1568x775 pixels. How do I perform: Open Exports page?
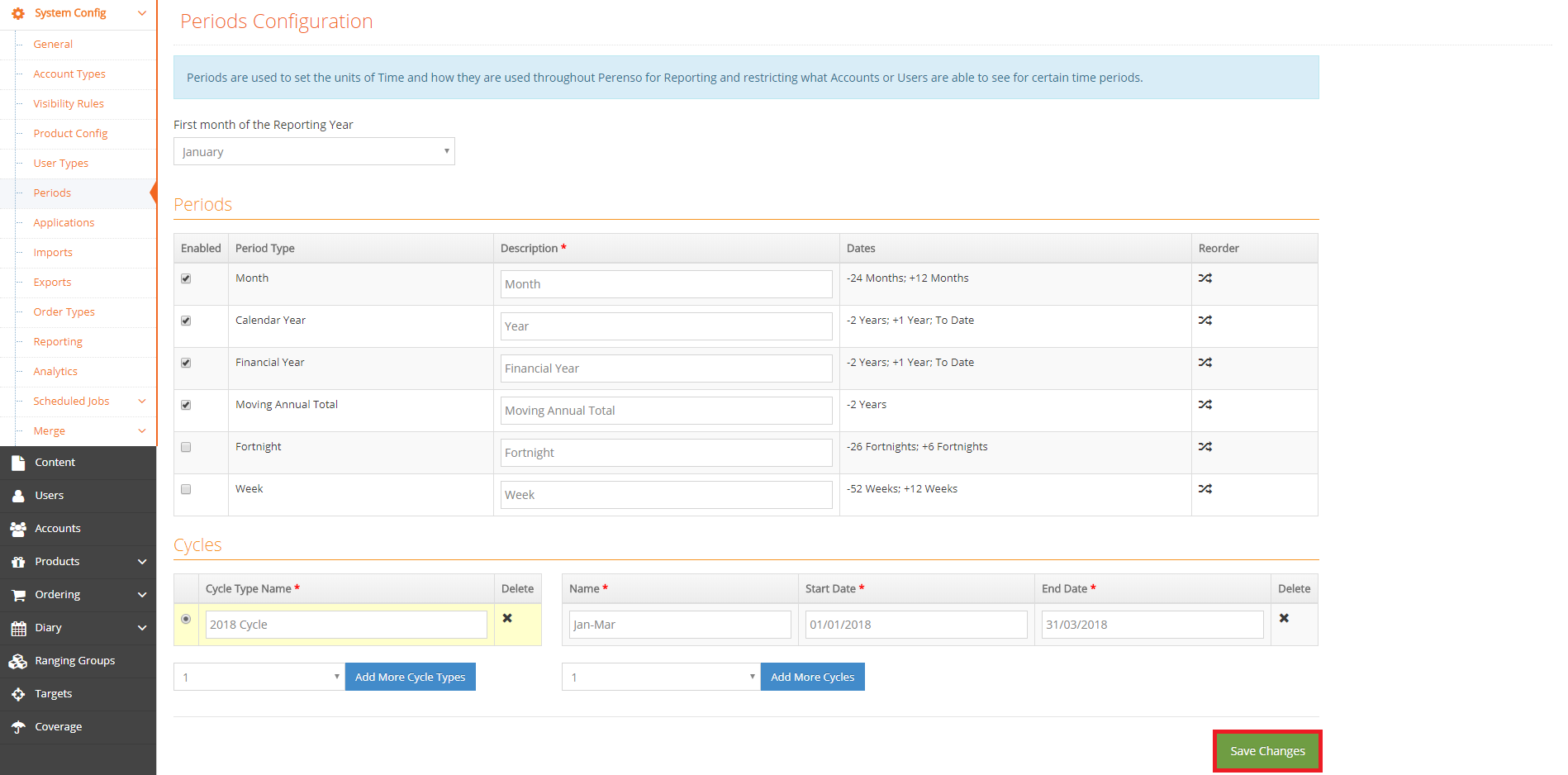click(x=52, y=283)
